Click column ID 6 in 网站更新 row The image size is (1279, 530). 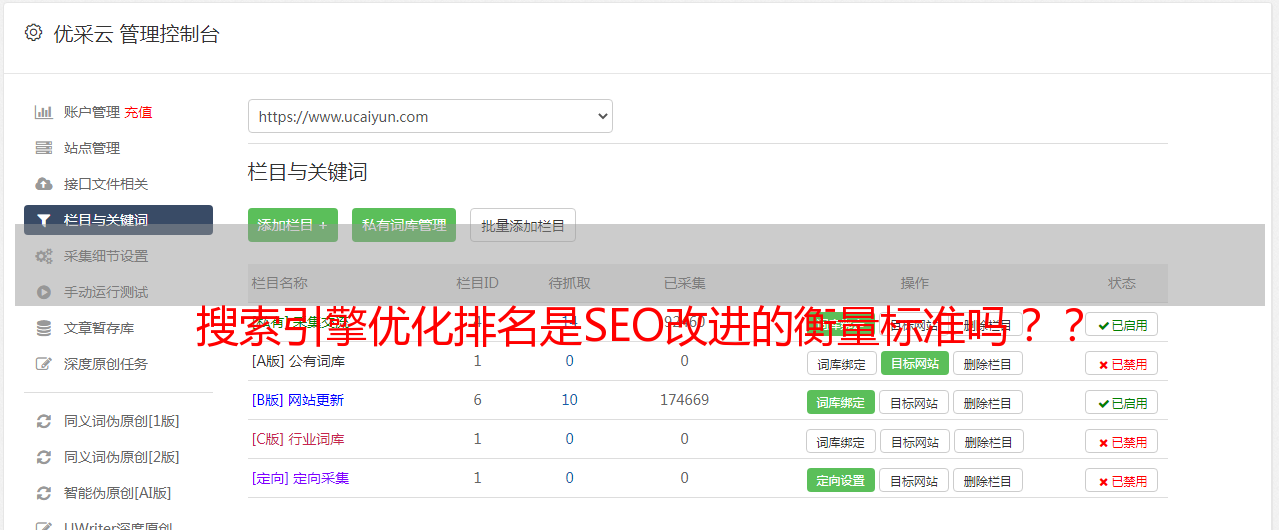tap(477, 400)
